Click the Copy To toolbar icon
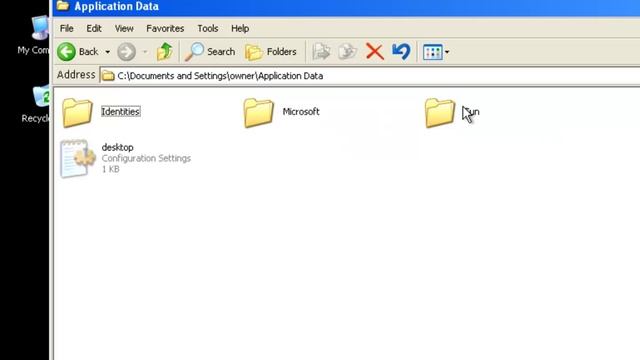Screen dimensions: 640x360 (348, 52)
